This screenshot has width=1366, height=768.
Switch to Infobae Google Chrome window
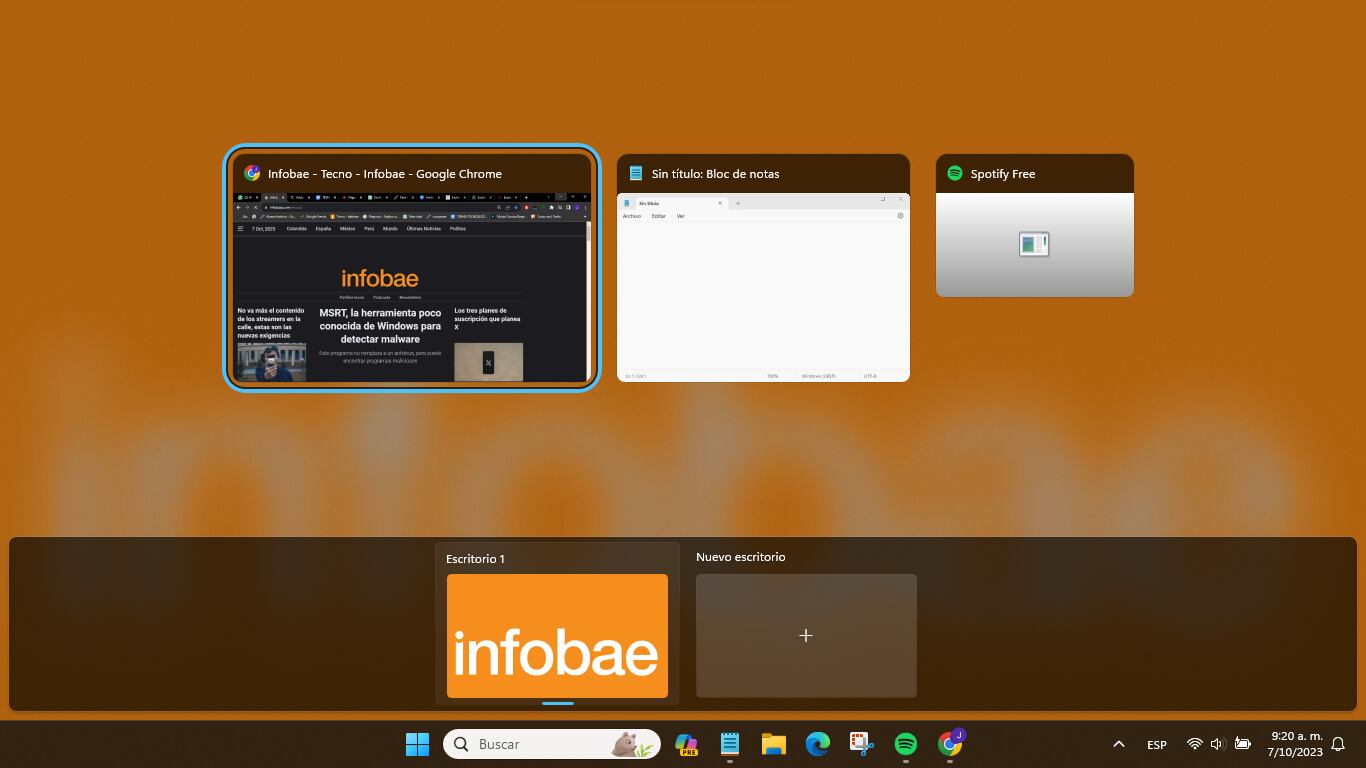(x=411, y=286)
